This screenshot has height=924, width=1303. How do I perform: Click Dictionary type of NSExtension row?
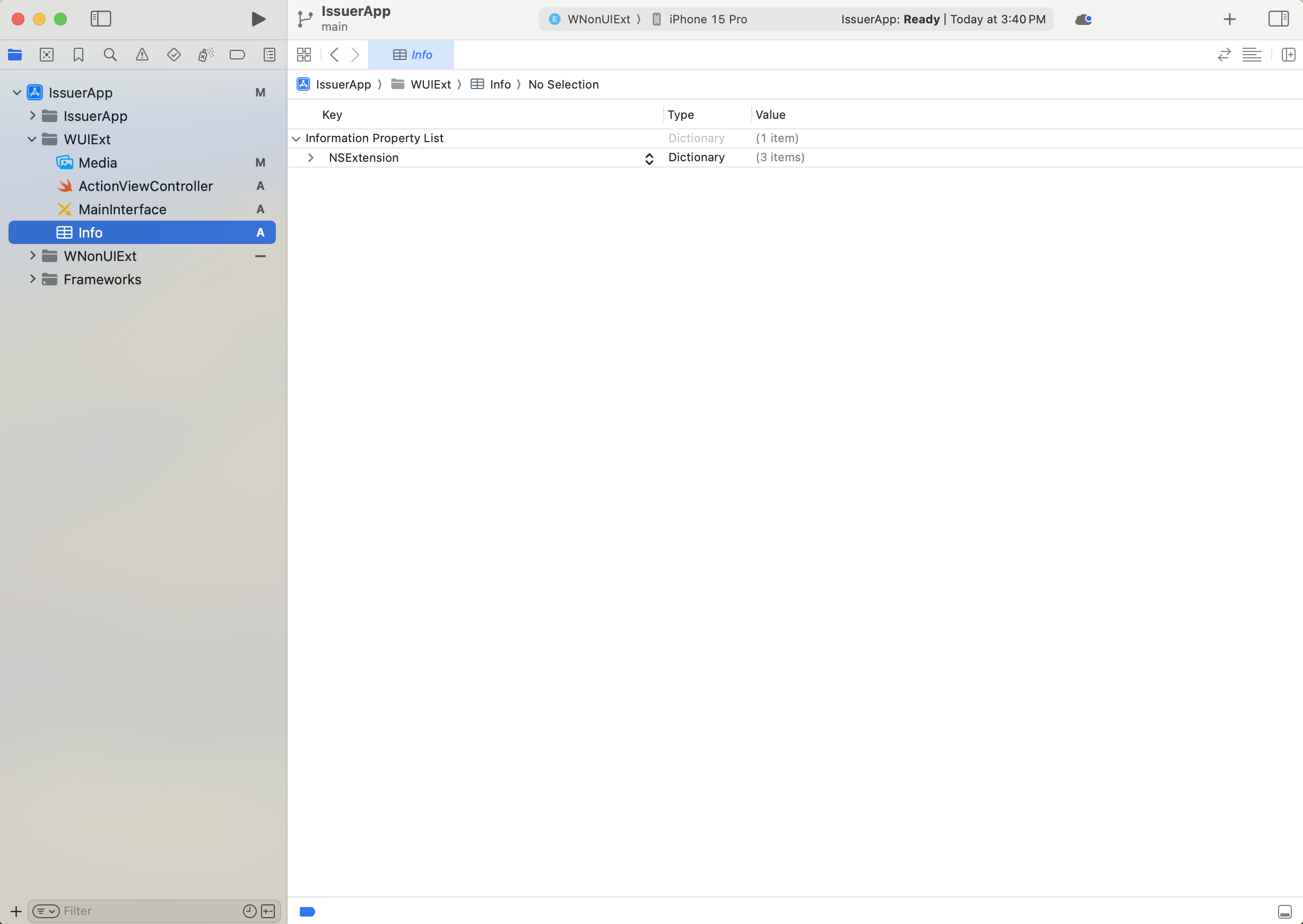click(x=696, y=157)
